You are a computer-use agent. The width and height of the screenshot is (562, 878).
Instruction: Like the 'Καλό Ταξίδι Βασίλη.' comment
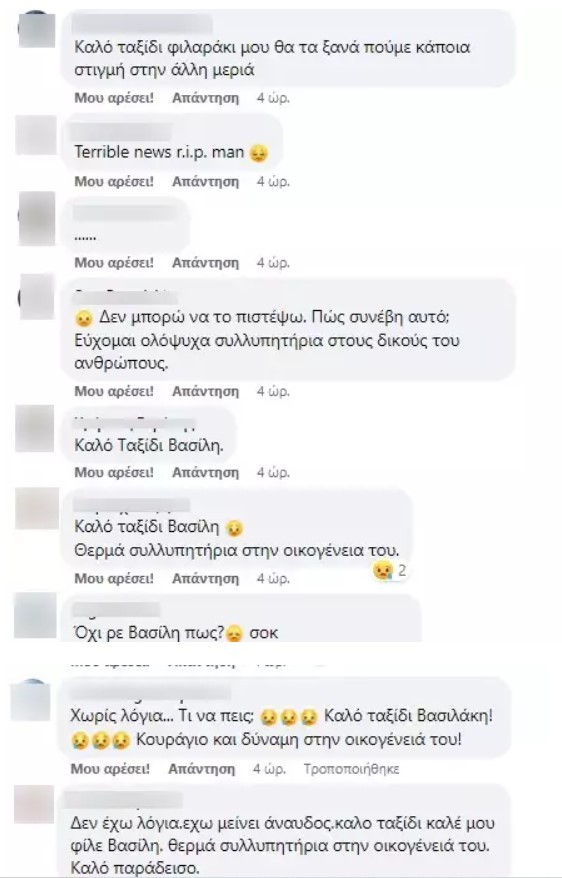click(114, 473)
